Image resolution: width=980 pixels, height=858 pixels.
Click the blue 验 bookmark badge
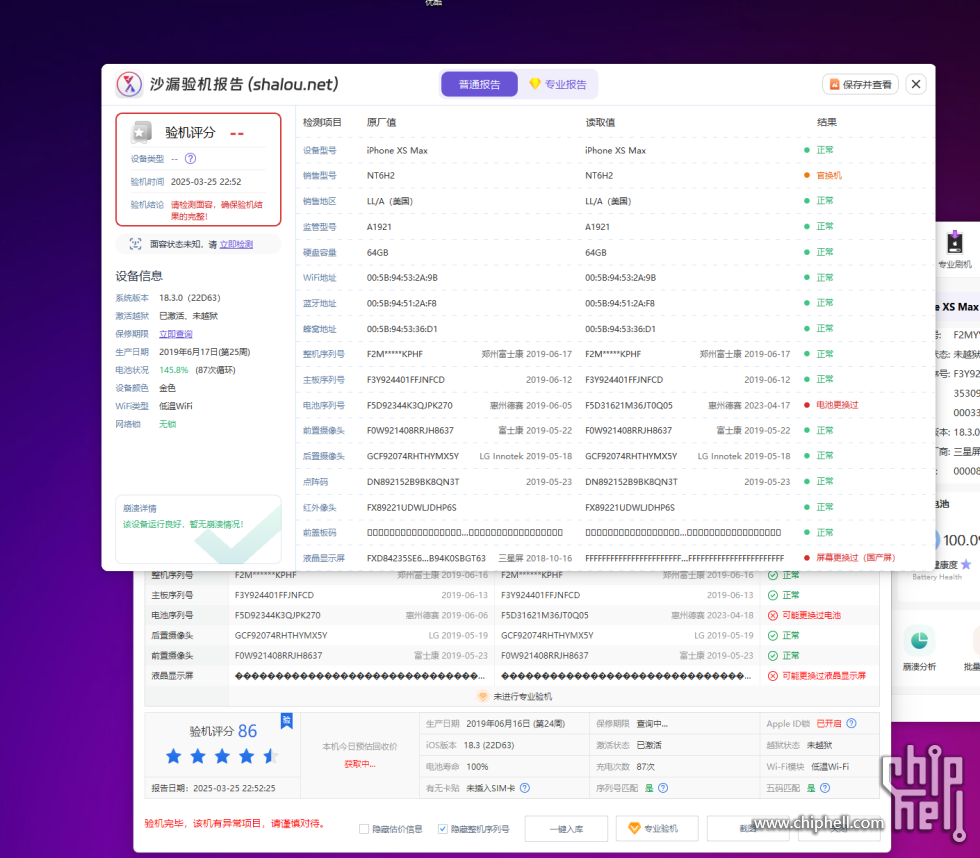point(287,721)
